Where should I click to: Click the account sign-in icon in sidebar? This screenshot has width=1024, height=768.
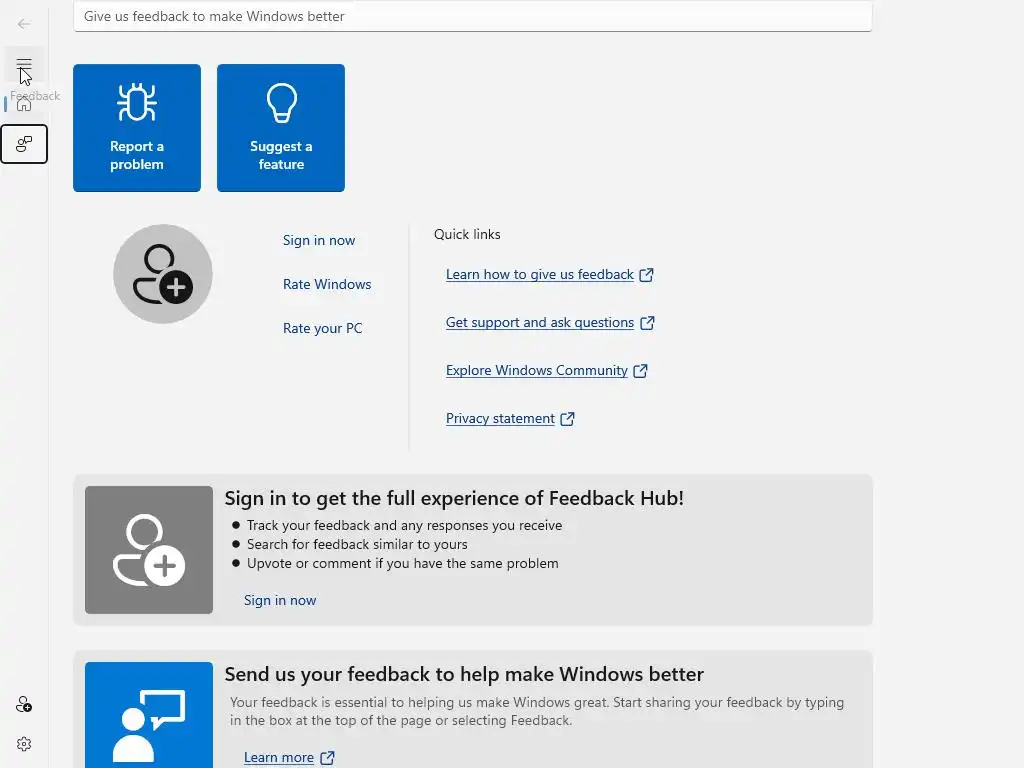[x=24, y=705]
